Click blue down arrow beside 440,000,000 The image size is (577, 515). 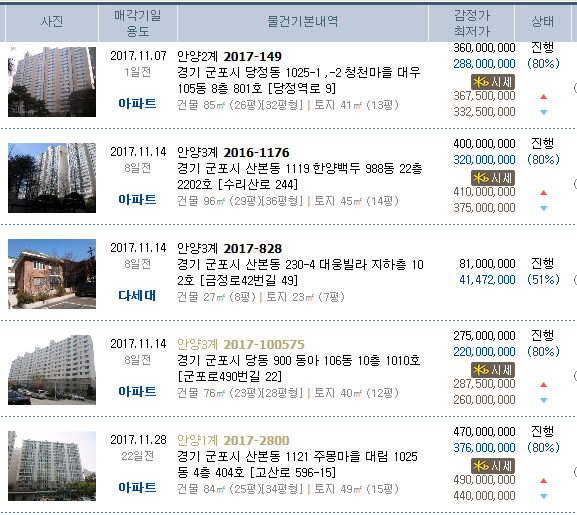click(544, 496)
